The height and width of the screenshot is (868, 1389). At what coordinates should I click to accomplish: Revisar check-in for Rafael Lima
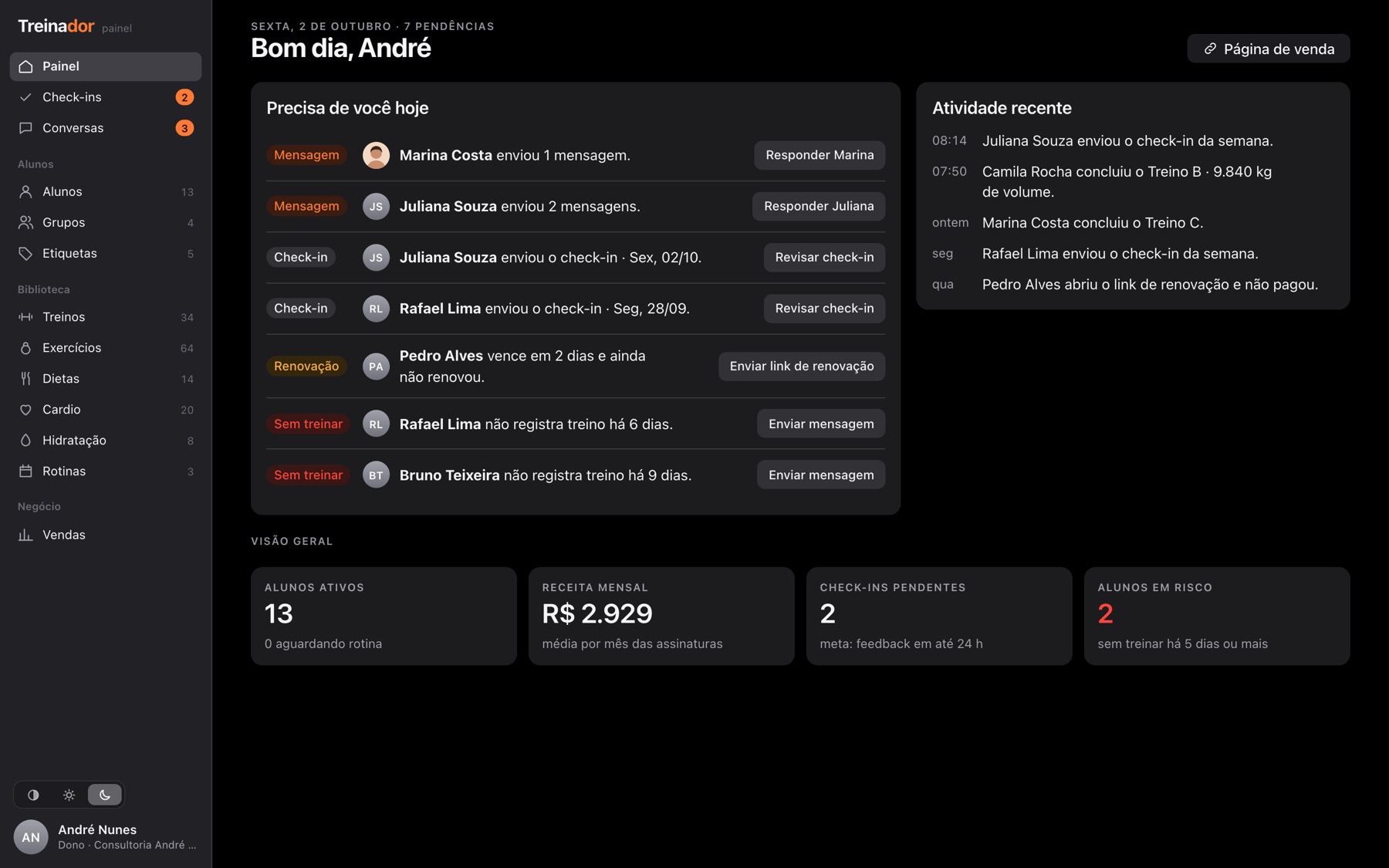(824, 309)
